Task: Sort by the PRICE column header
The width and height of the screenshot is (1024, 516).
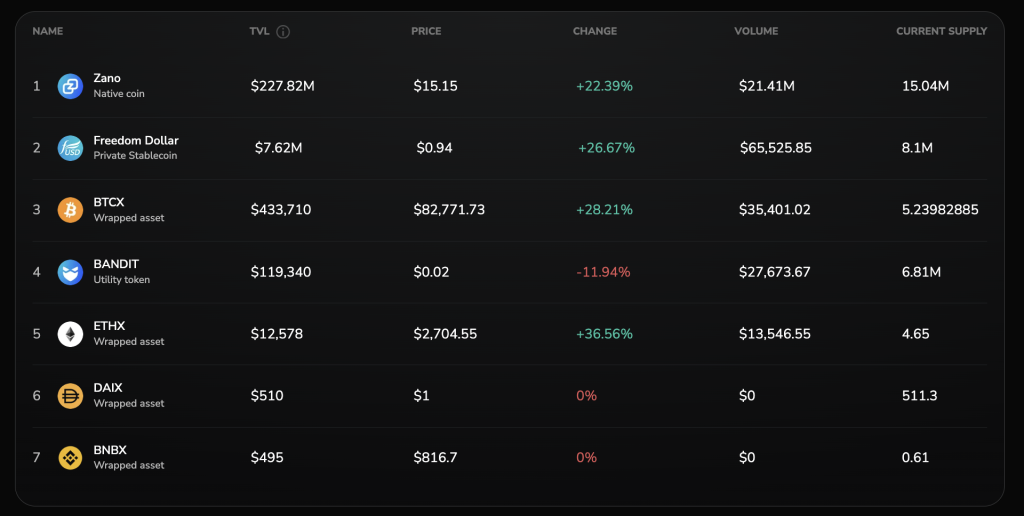Action: [426, 31]
